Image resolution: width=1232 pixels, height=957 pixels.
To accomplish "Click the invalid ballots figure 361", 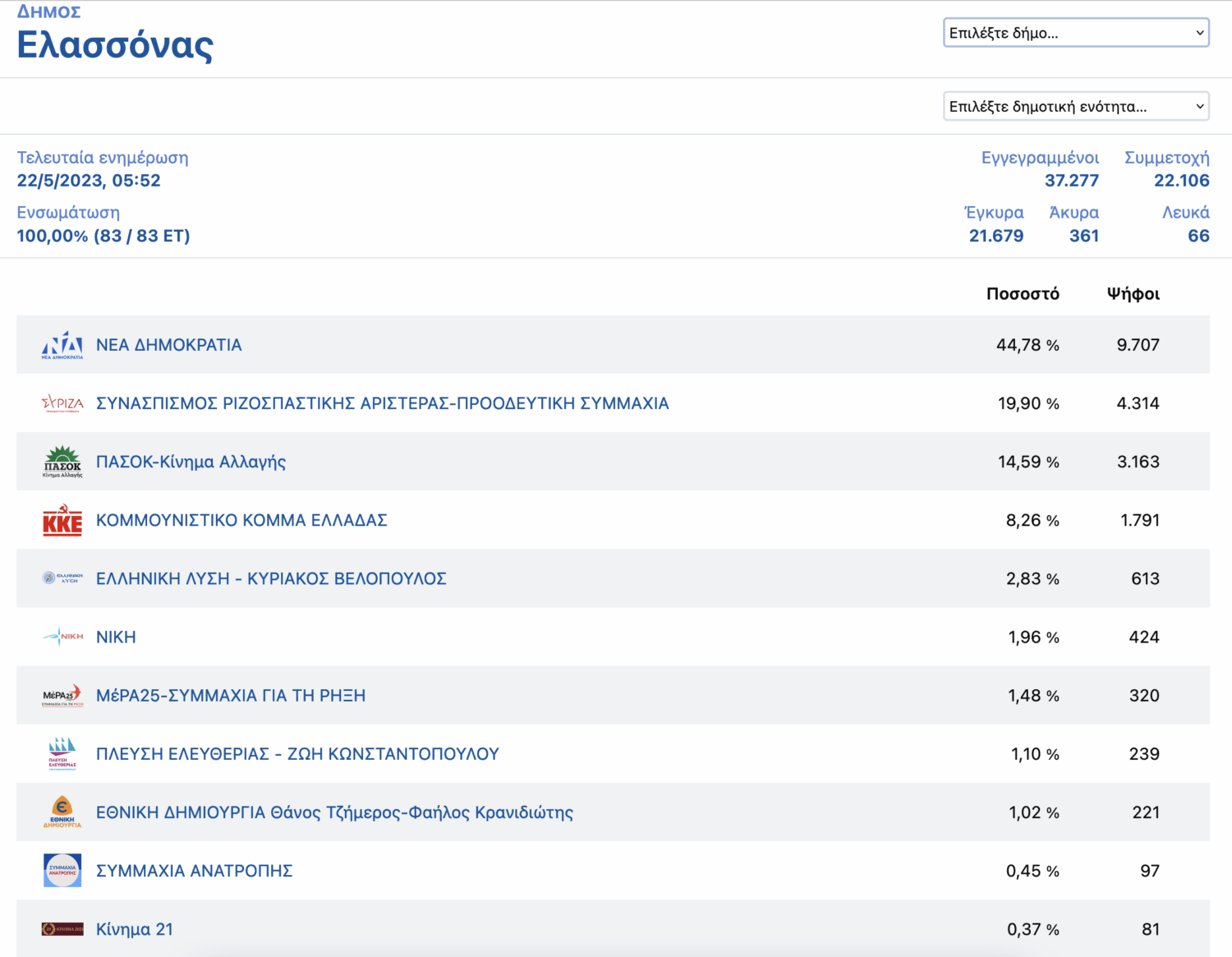I will (x=1084, y=236).
